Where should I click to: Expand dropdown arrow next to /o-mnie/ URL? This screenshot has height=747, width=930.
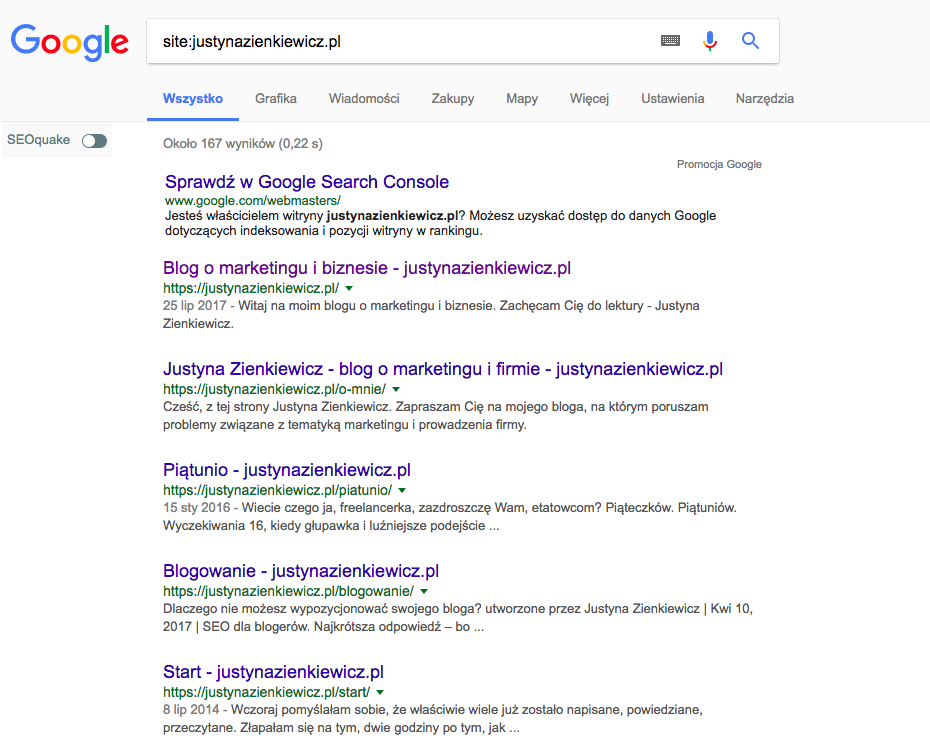[x=396, y=390]
